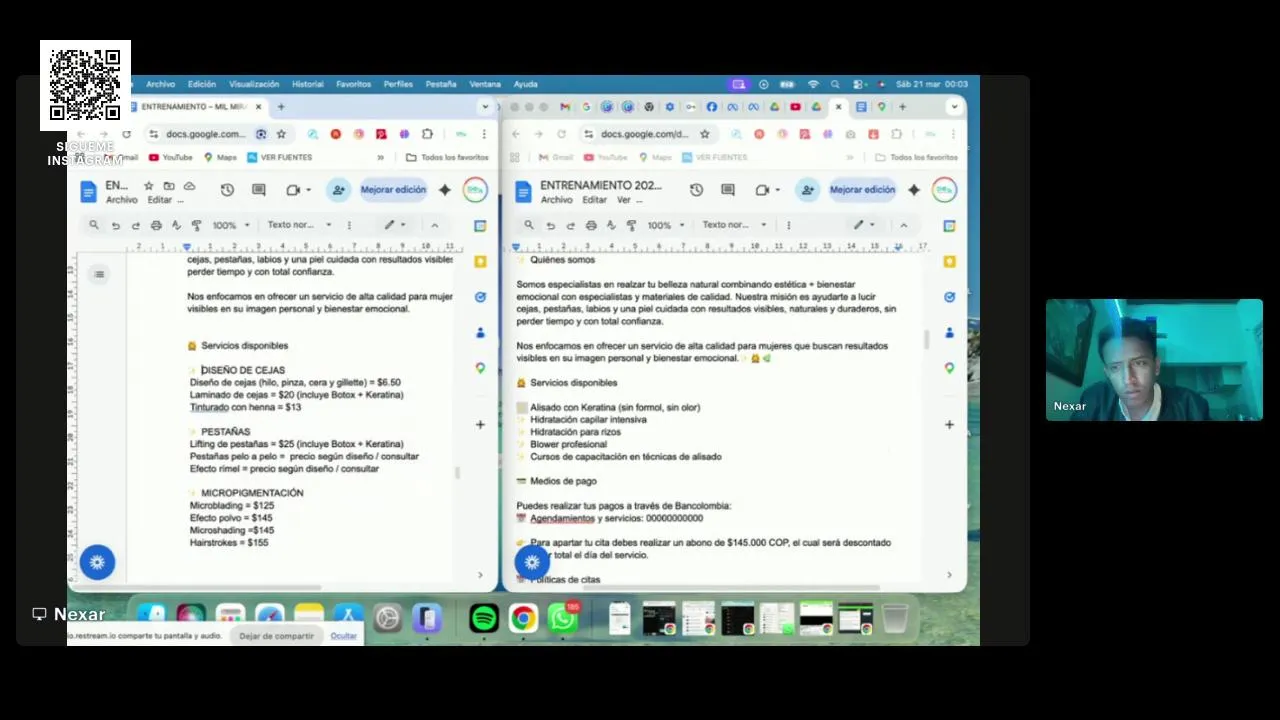
Task: Open the Historial menu in macOS menu bar
Action: 307,84
